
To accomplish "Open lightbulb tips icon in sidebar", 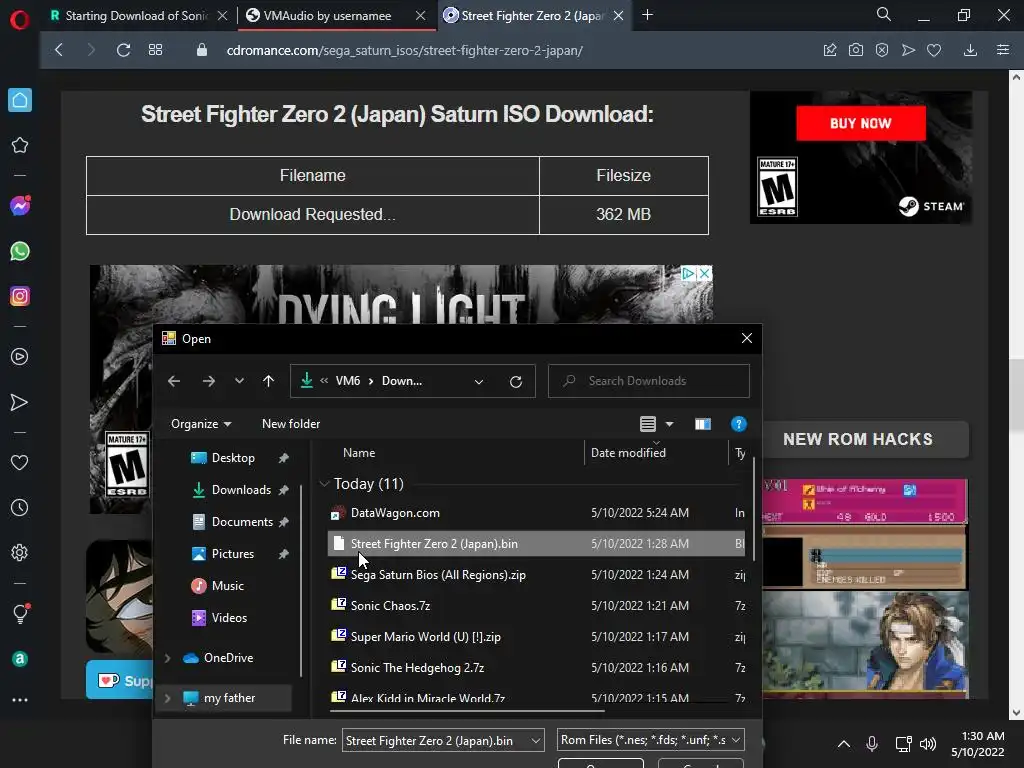I will pos(20,613).
